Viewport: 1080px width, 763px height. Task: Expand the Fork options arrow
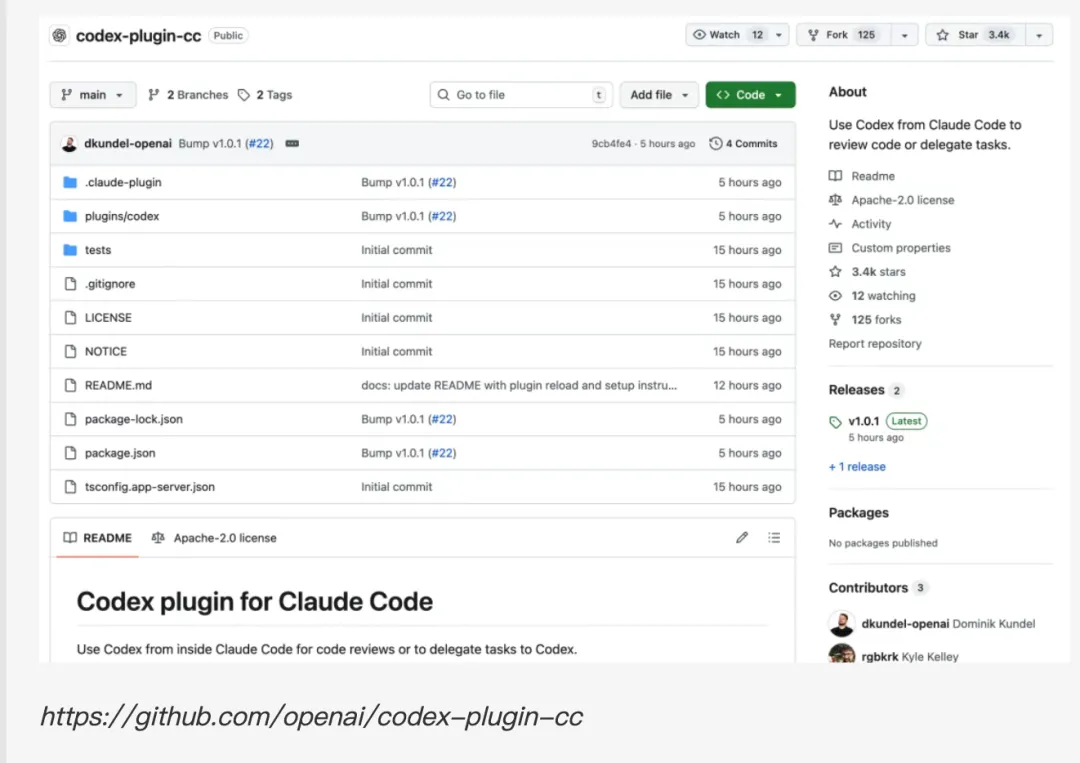click(x=904, y=35)
